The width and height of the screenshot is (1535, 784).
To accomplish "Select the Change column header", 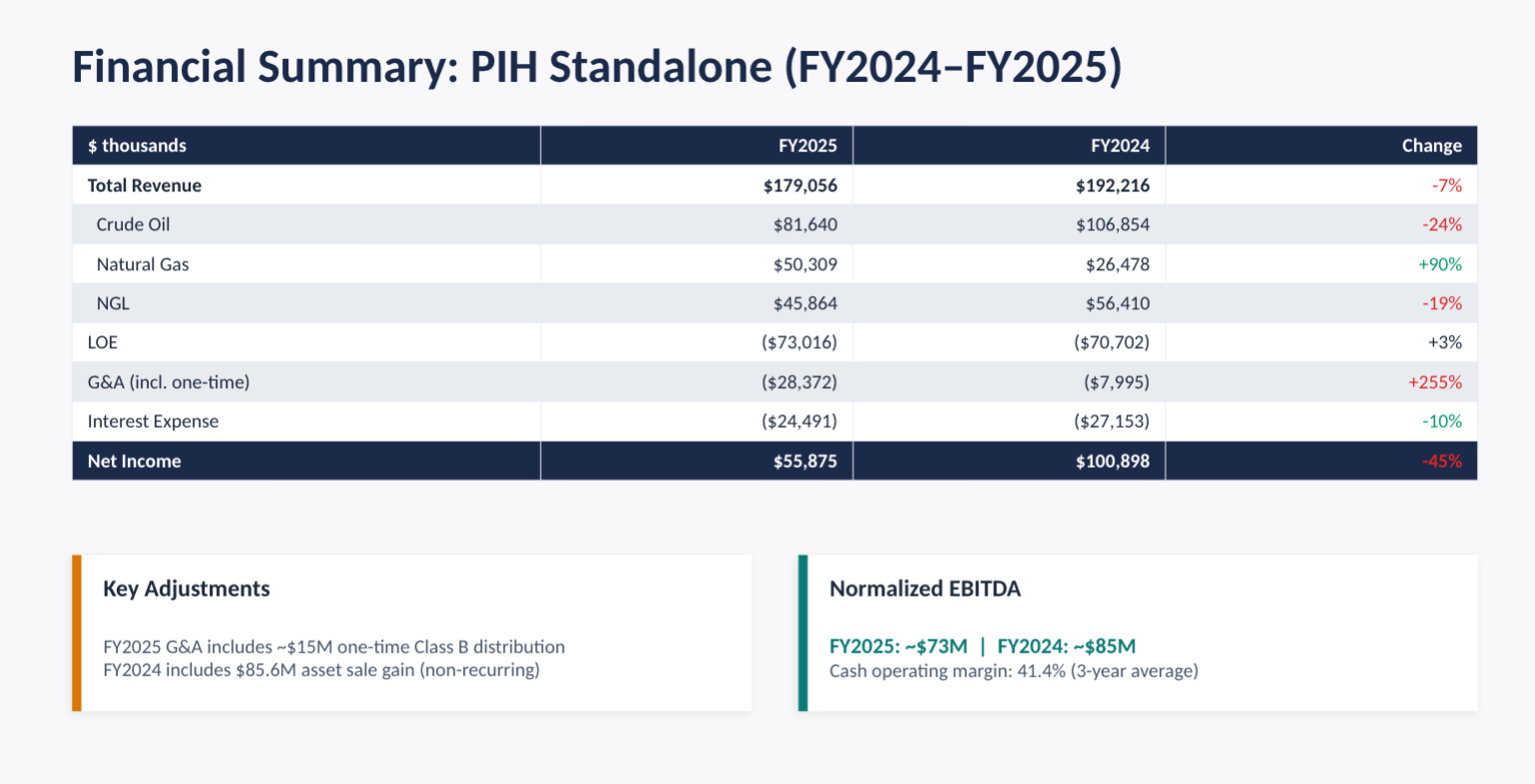I will [x=1431, y=146].
